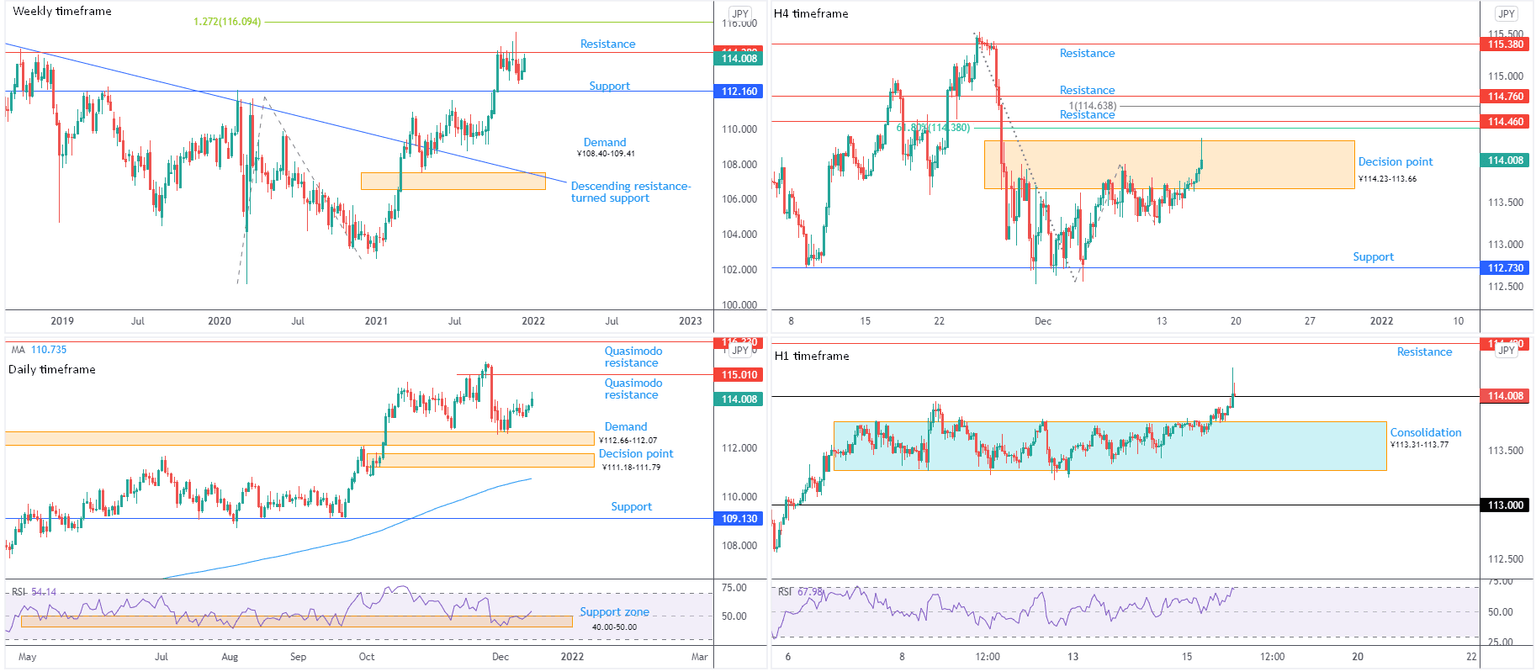Click the 'Oct' label on Daily time axis
This screenshot has height=671, width=1536.
pos(366,657)
